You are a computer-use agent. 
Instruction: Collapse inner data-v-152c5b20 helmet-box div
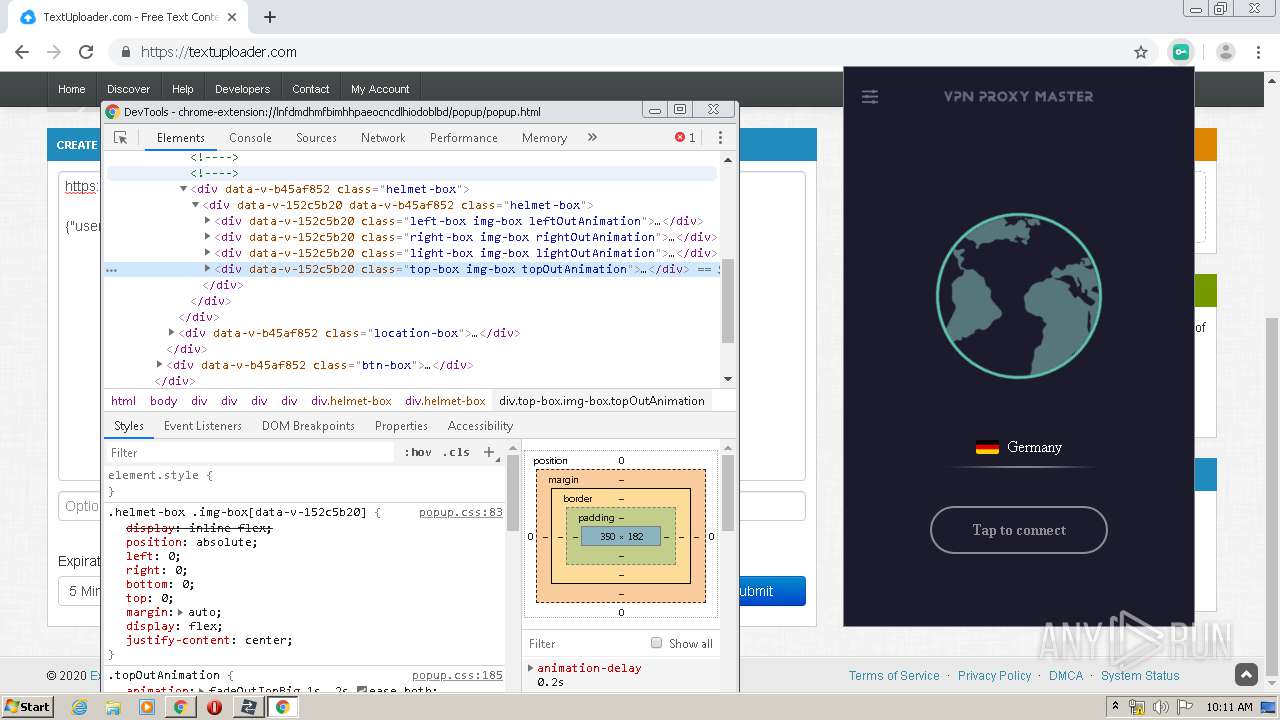tap(196, 205)
